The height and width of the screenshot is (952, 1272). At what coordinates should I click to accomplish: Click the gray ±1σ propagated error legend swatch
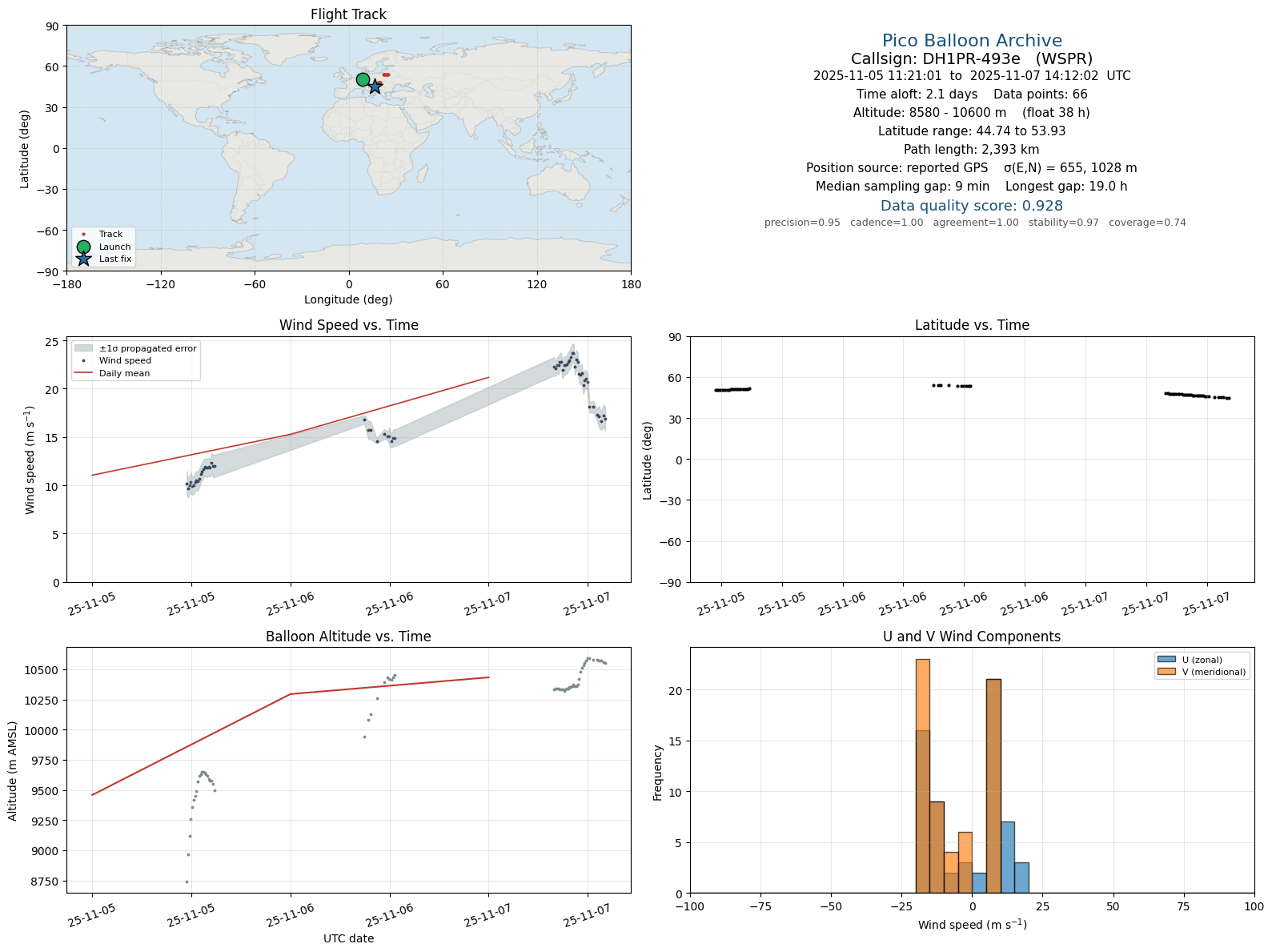click(x=83, y=348)
